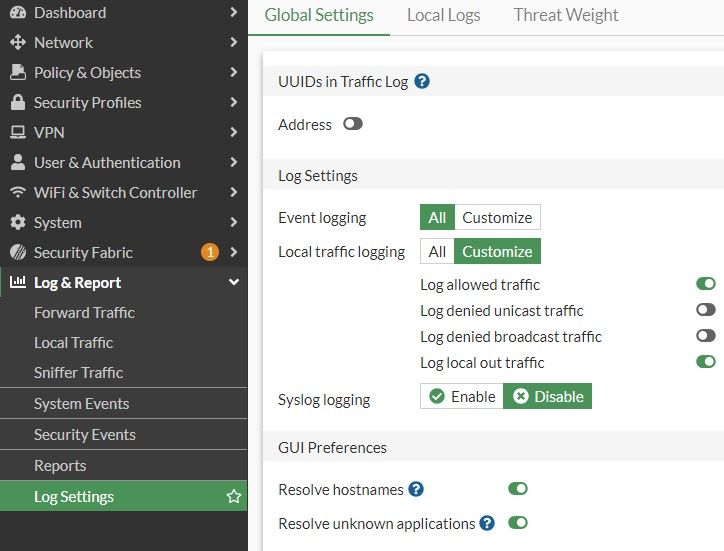Screen dimensions: 724x551
Task: Expand the User & Authentication chevron
Action: coord(233,163)
